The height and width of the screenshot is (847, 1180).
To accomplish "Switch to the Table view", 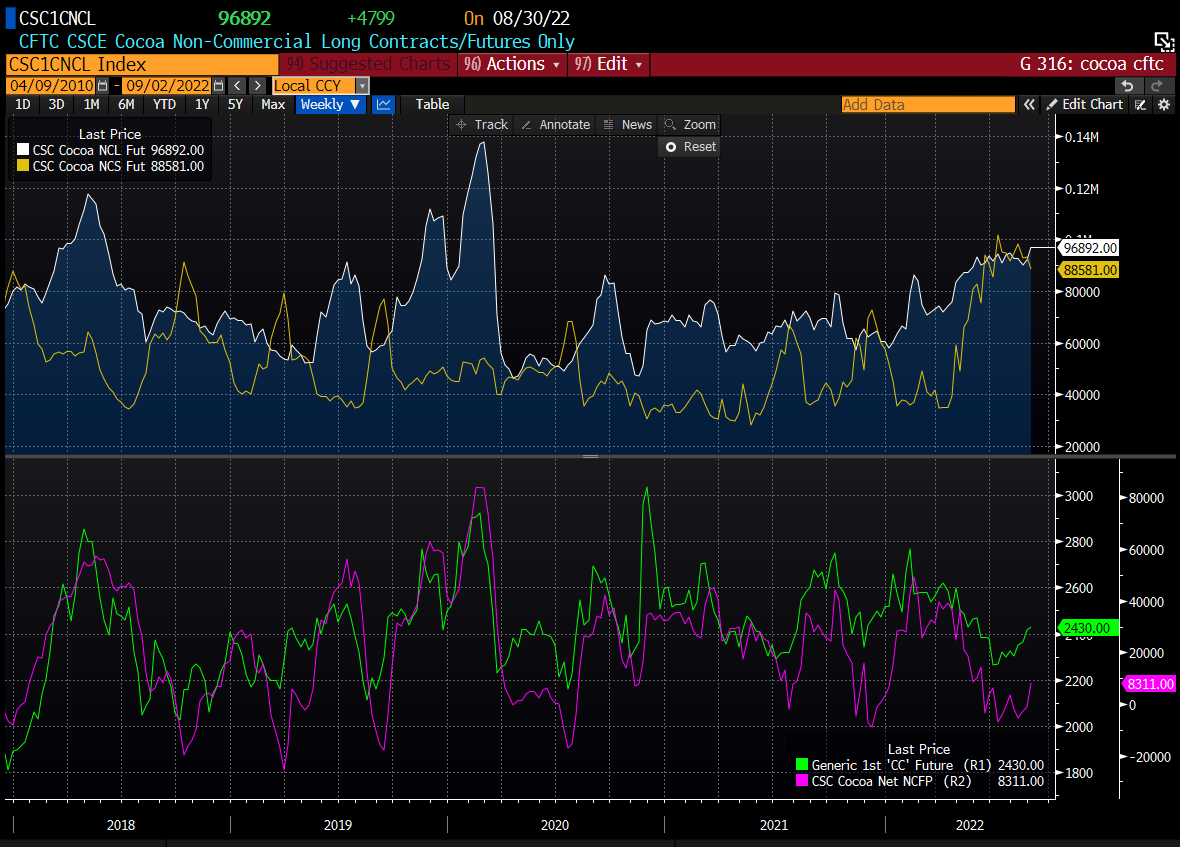I will click(x=432, y=105).
